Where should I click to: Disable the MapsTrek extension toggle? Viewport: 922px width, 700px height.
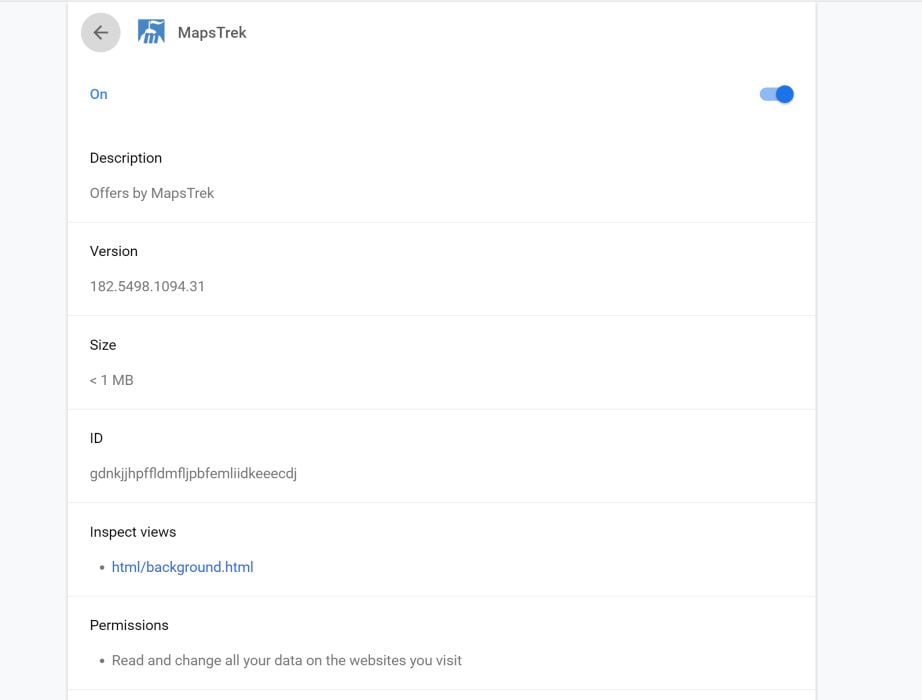[x=777, y=94]
